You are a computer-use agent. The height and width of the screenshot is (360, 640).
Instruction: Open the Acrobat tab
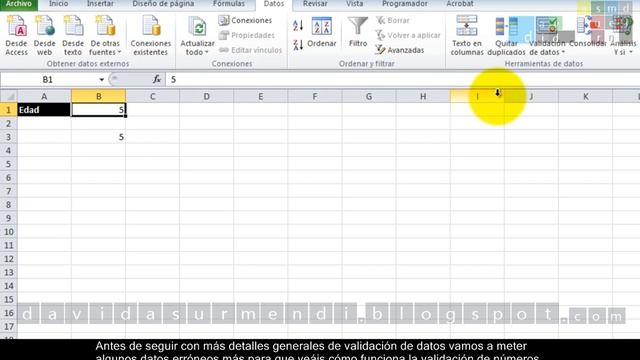(460, 4)
